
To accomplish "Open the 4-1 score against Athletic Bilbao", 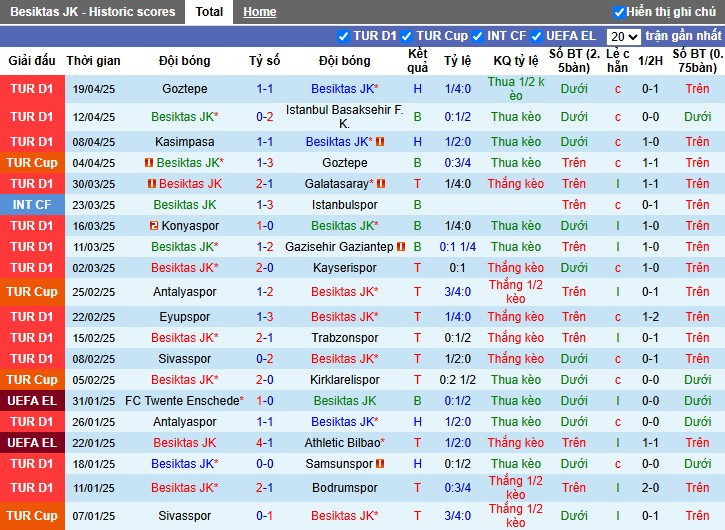I will tap(264, 443).
